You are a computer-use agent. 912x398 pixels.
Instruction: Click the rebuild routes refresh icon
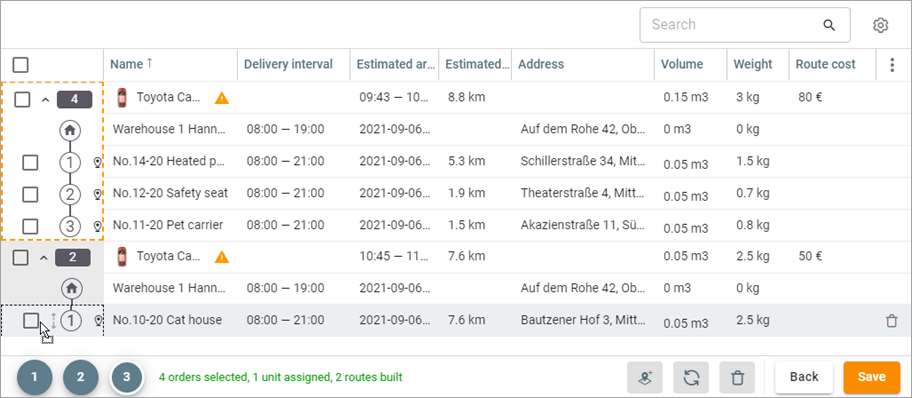pyautogui.click(x=691, y=376)
